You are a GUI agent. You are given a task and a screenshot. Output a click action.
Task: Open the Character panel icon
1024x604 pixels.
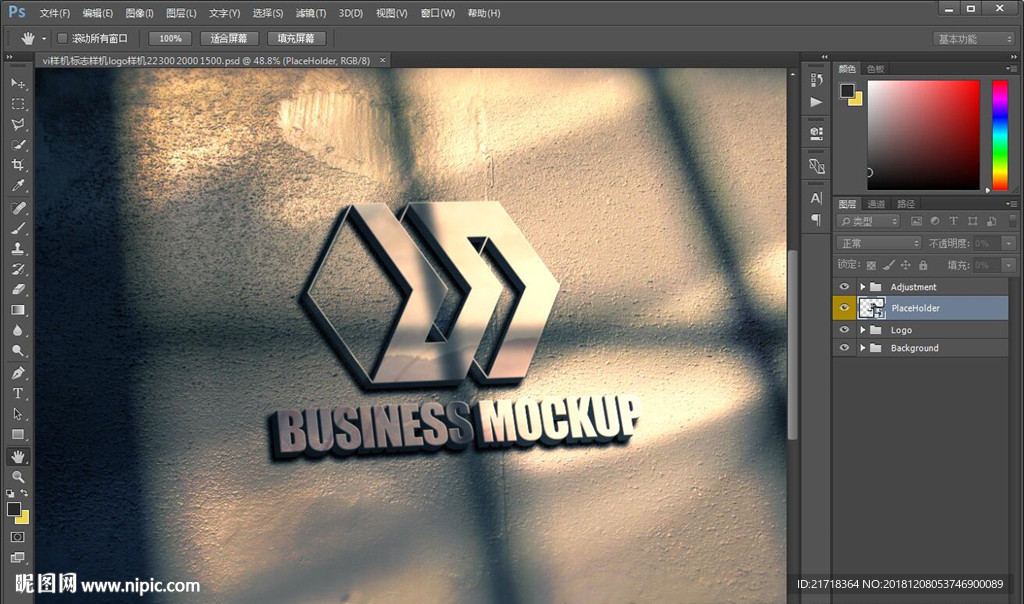click(816, 199)
